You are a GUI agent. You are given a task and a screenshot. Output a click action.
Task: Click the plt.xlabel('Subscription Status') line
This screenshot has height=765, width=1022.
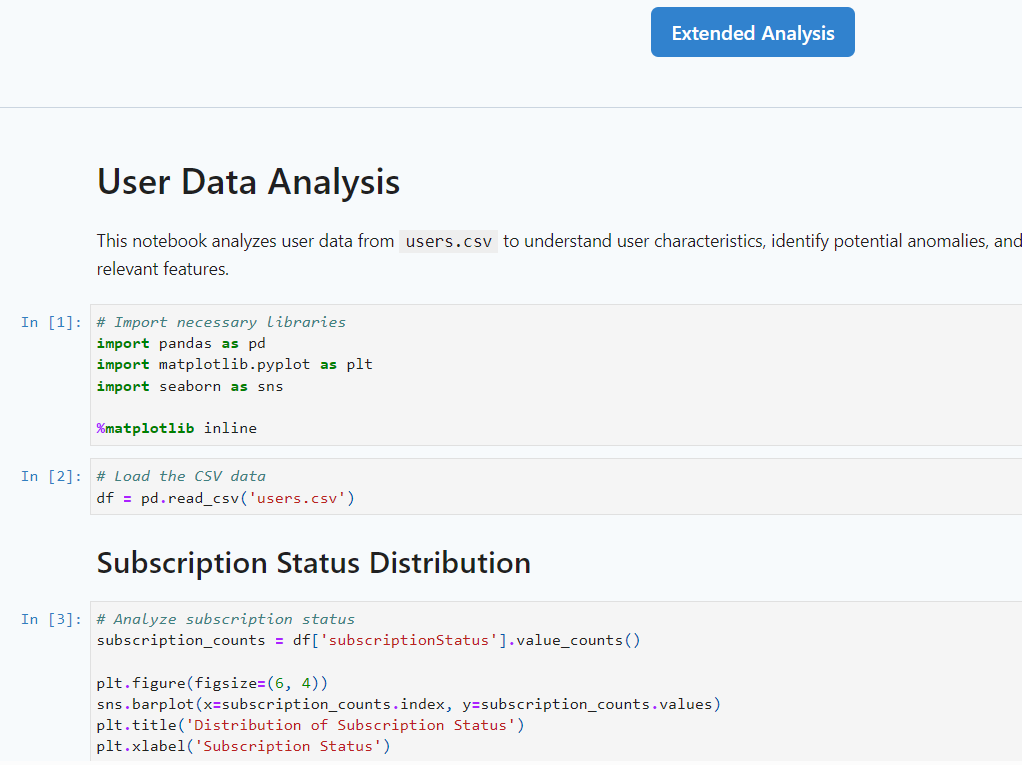244,747
